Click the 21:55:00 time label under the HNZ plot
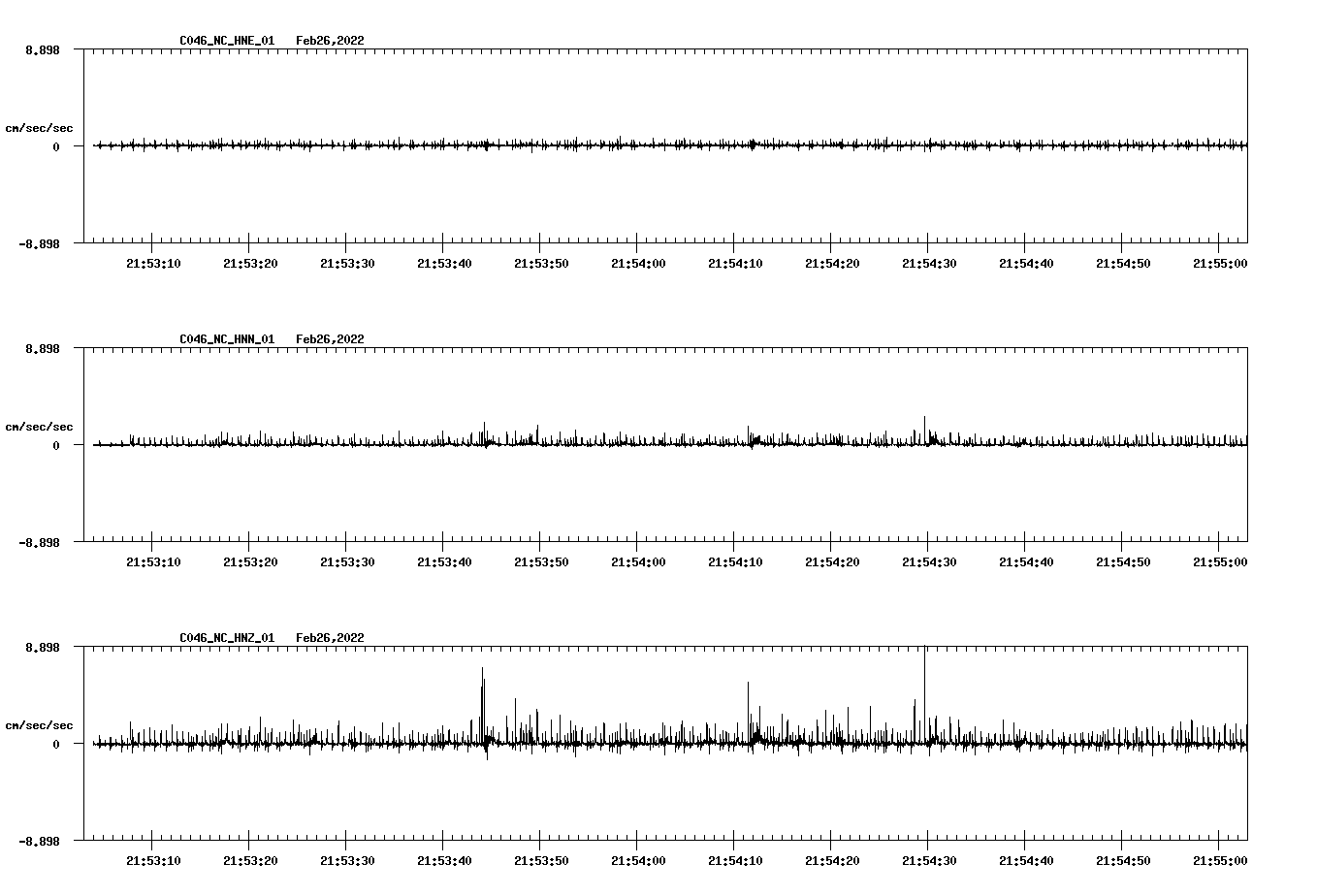 point(1220,861)
